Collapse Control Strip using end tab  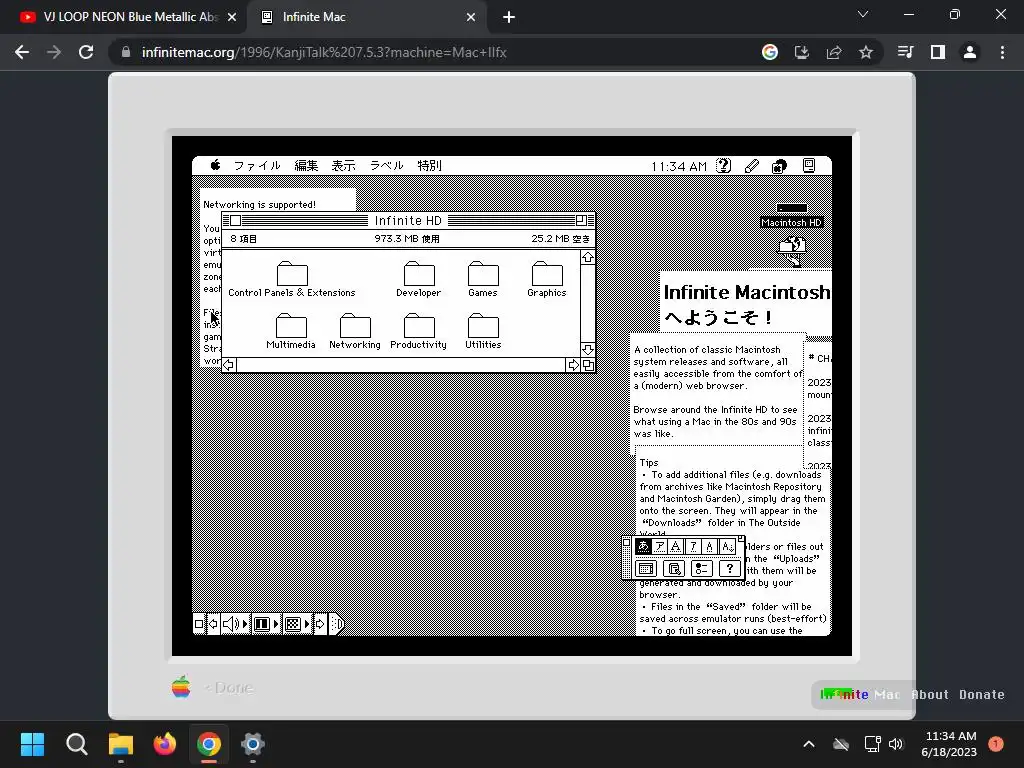[x=337, y=624]
